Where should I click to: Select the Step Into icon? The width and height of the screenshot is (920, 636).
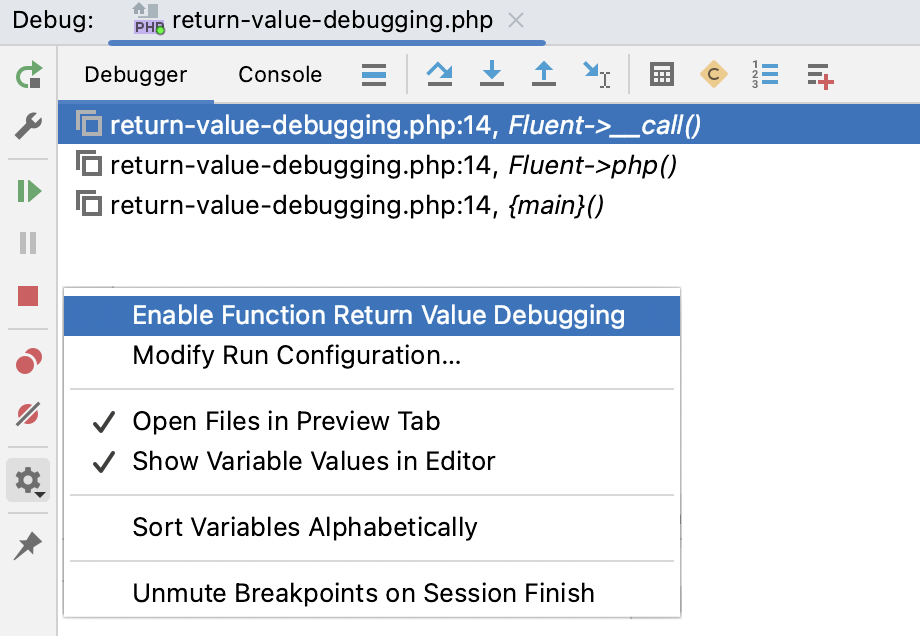point(492,74)
